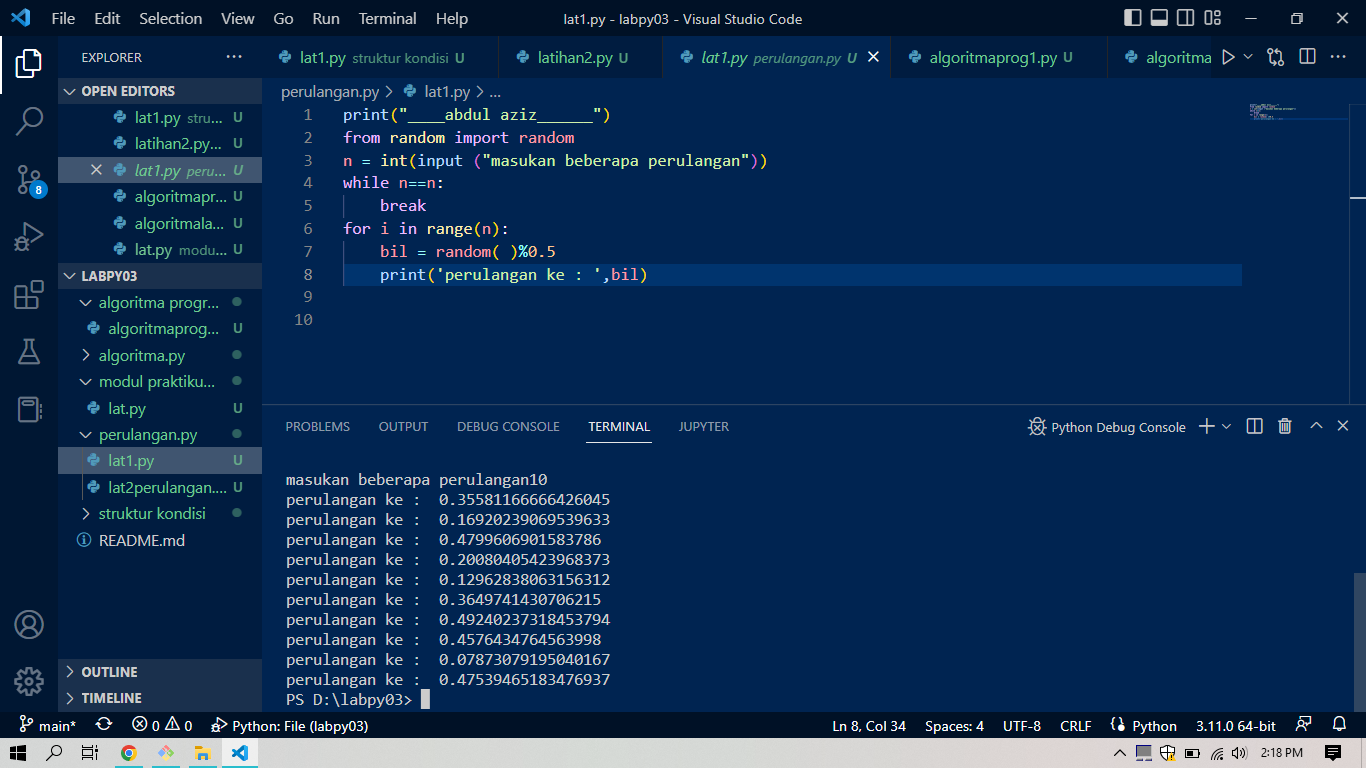Close the terminal panel
The width and height of the screenshot is (1366, 768).
coord(1343,426)
